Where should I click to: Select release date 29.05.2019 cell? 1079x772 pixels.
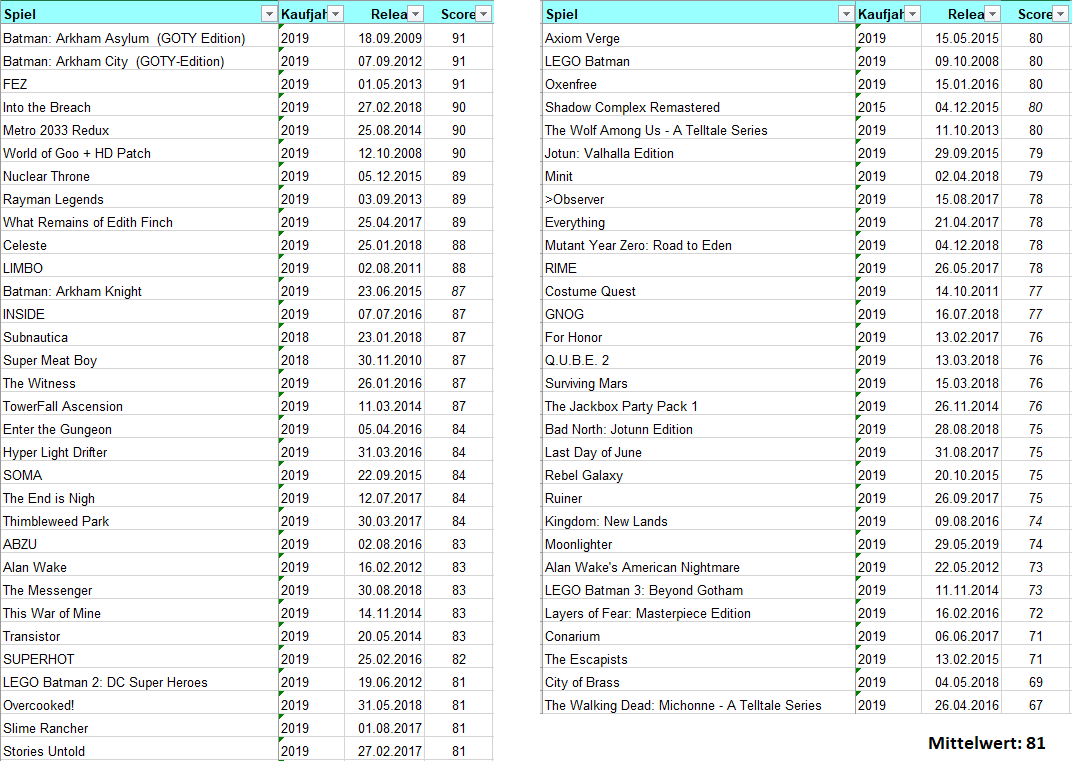[961, 544]
